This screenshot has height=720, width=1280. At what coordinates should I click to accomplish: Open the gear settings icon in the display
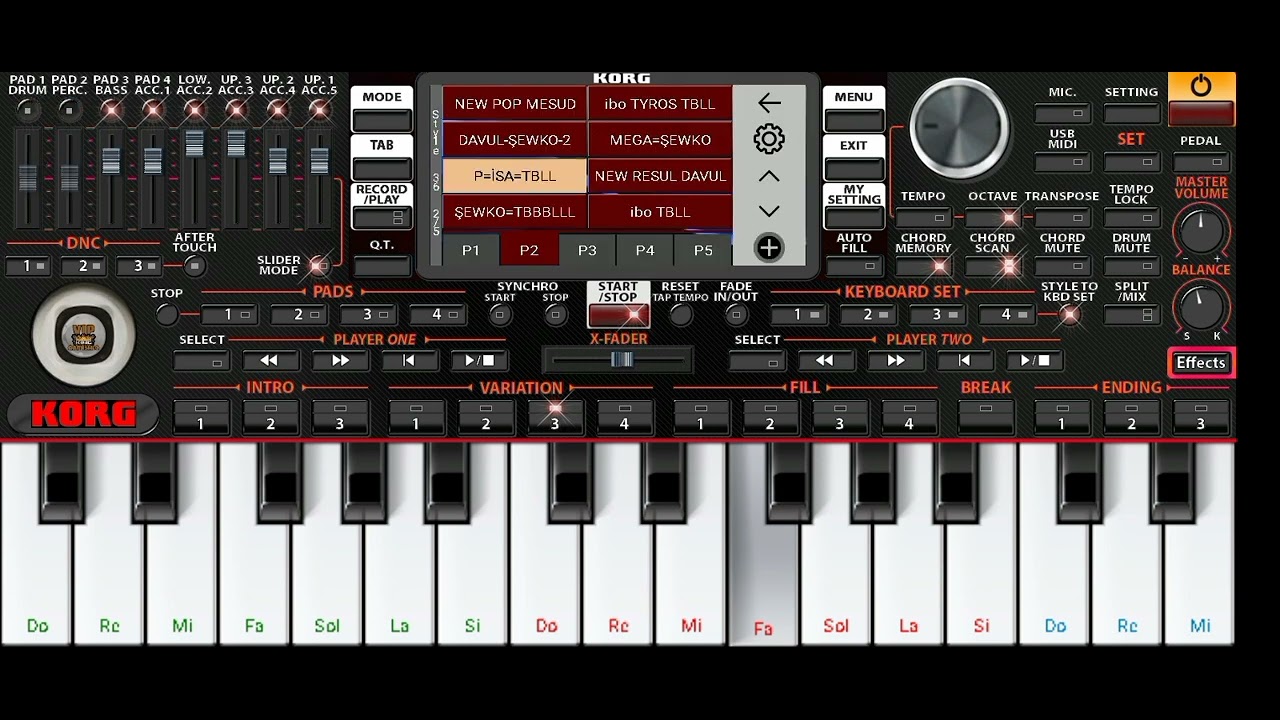click(x=769, y=139)
